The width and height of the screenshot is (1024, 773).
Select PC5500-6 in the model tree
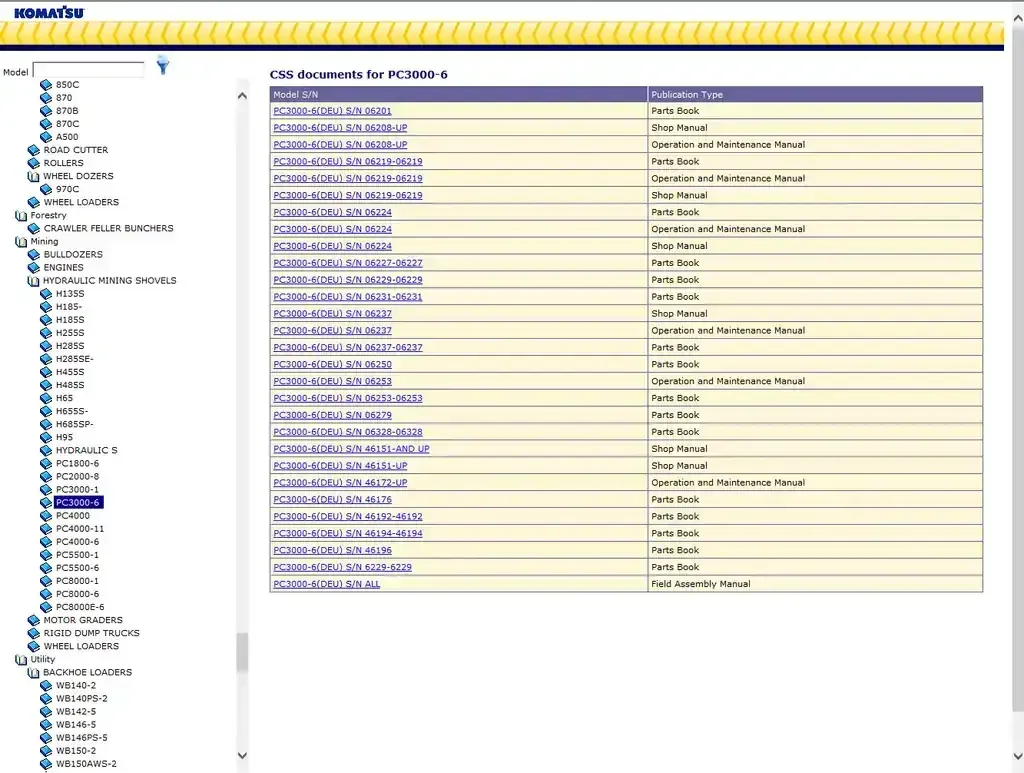(77, 568)
